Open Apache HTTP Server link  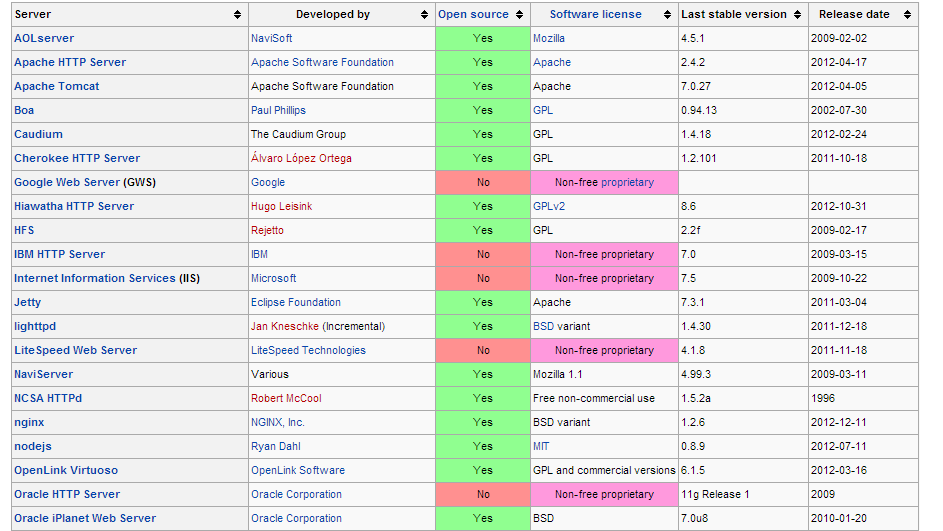(70, 63)
